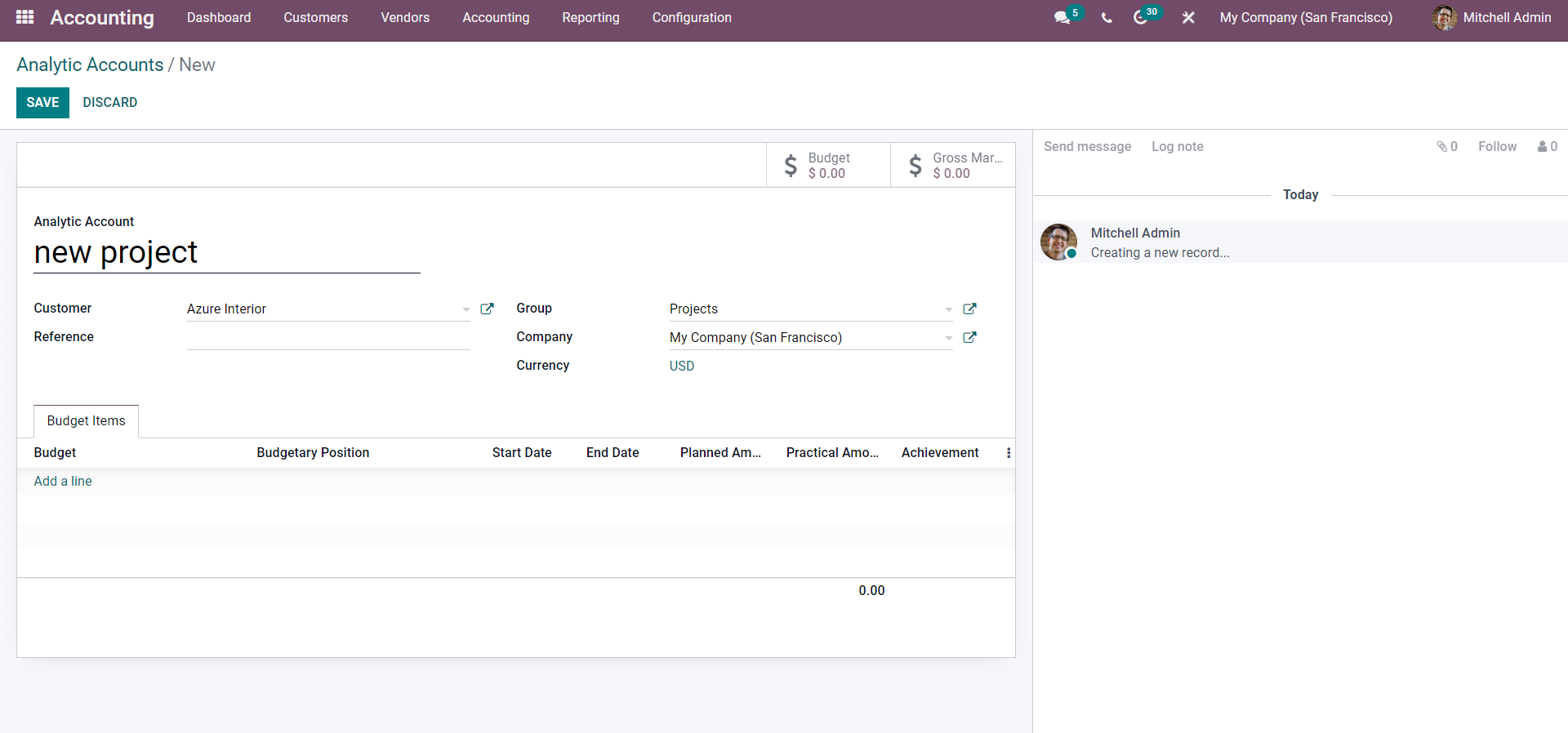Open the apps grid menu icon

tap(24, 17)
